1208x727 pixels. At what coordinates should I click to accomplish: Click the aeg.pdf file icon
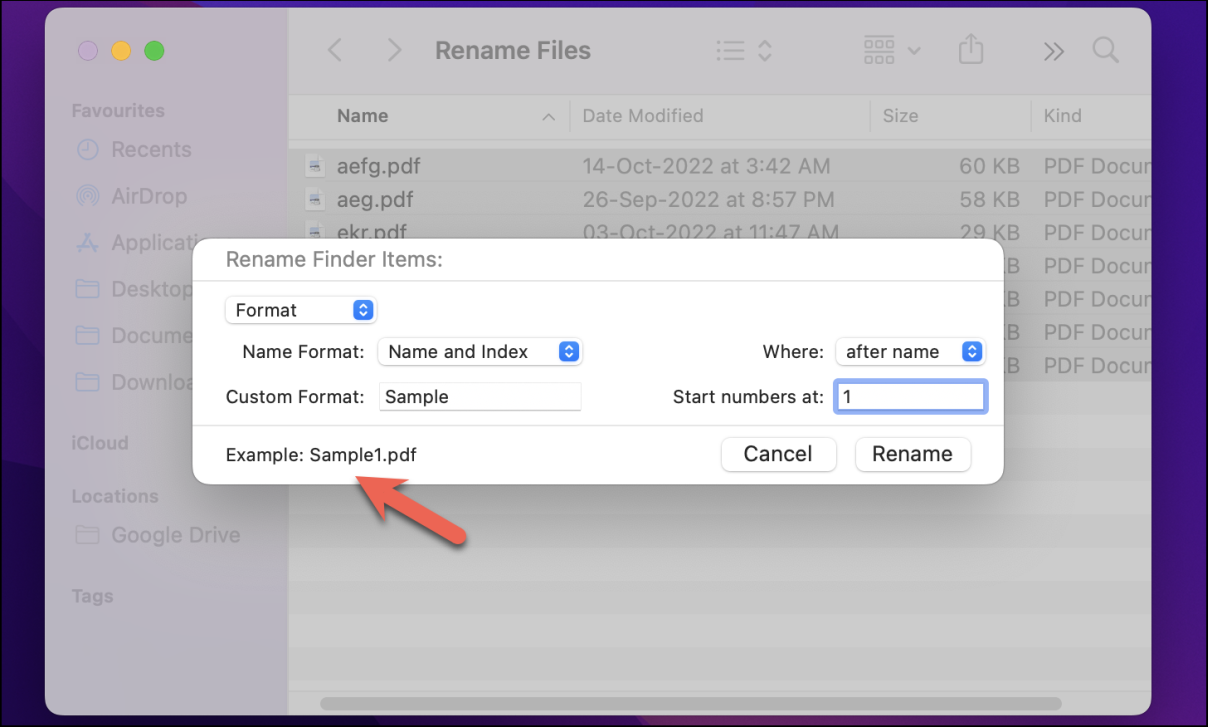point(315,199)
